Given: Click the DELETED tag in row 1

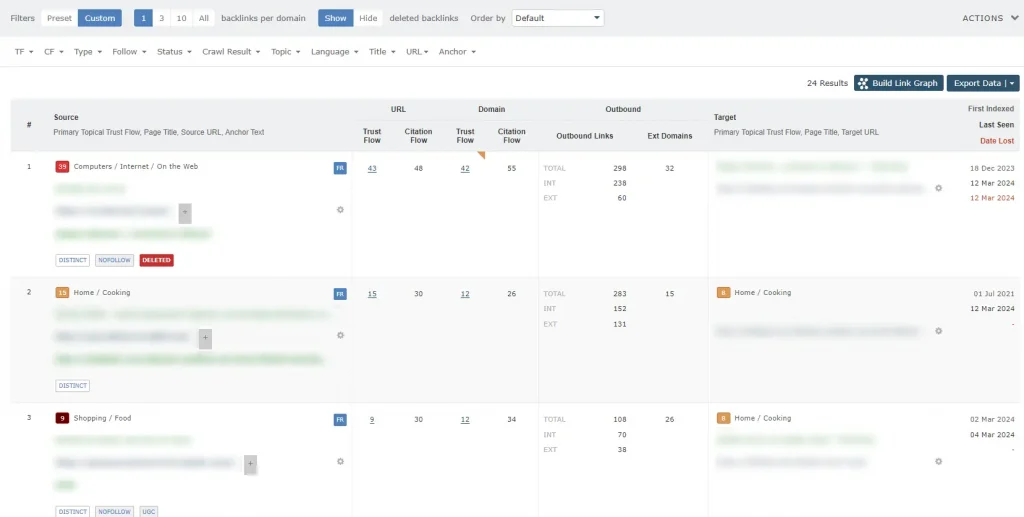Looking at the screenshot, I should (157, 260).
